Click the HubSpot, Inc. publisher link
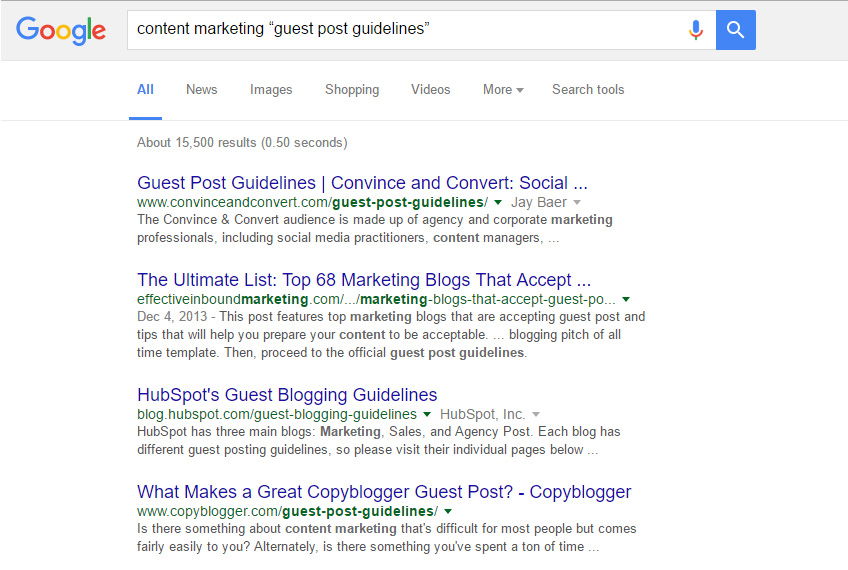Viewport: 848px width, 570px height. 482,414
